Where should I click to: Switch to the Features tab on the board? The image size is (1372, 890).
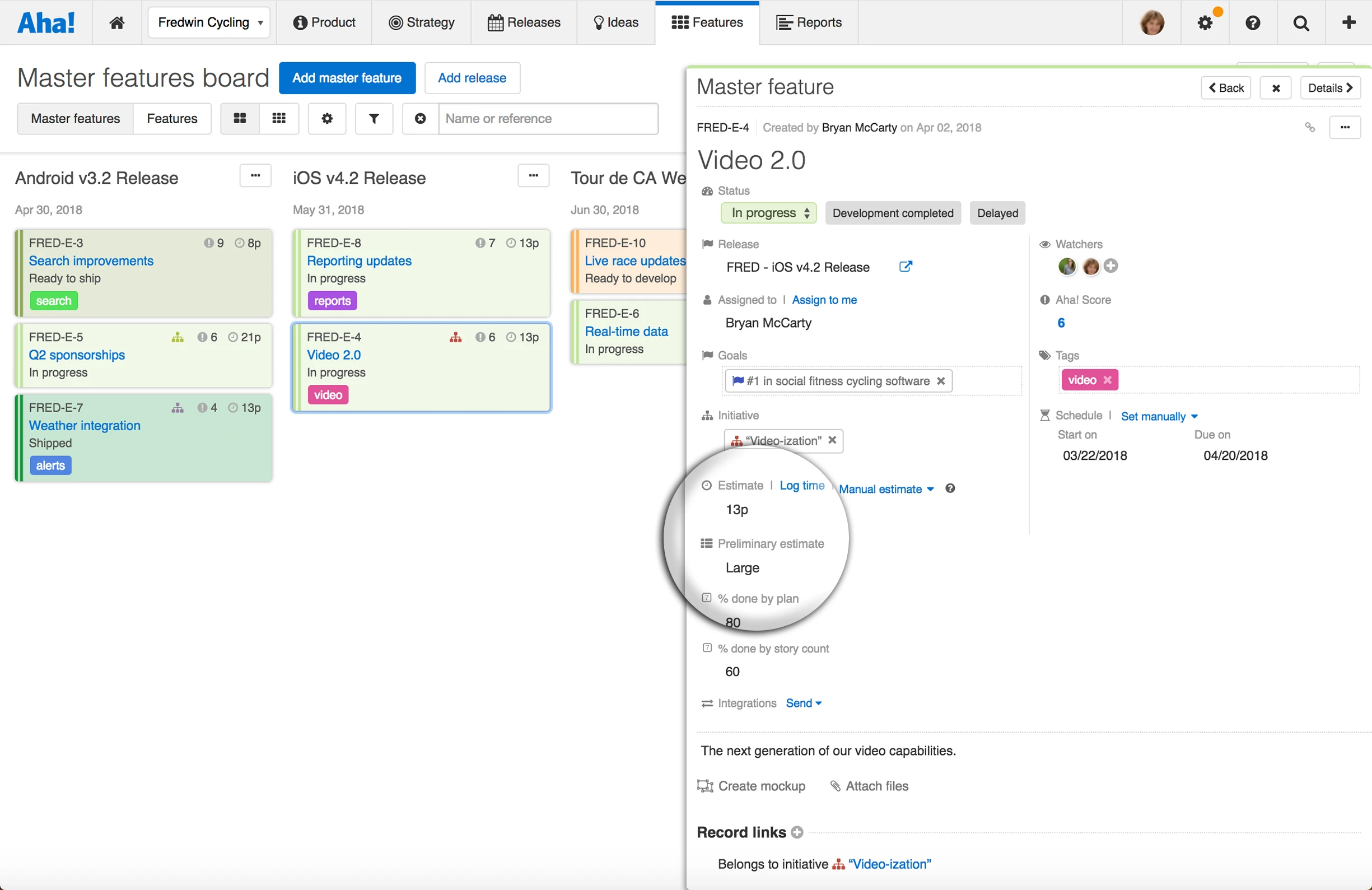click(x=172, y=119)
